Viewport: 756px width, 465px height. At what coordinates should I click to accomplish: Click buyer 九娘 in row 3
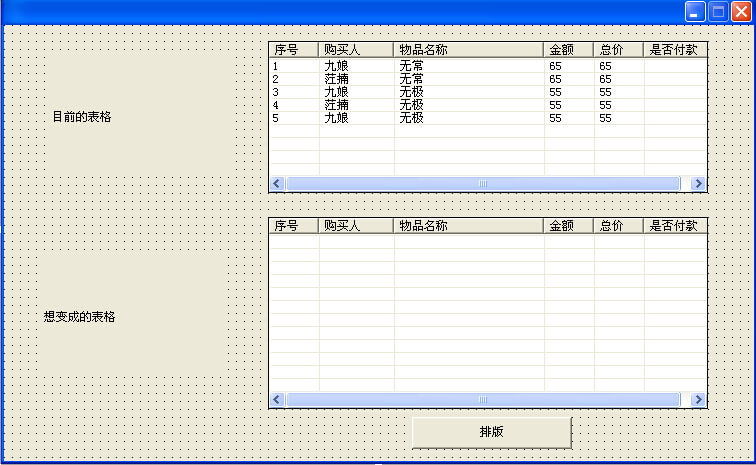coord(336,92)
